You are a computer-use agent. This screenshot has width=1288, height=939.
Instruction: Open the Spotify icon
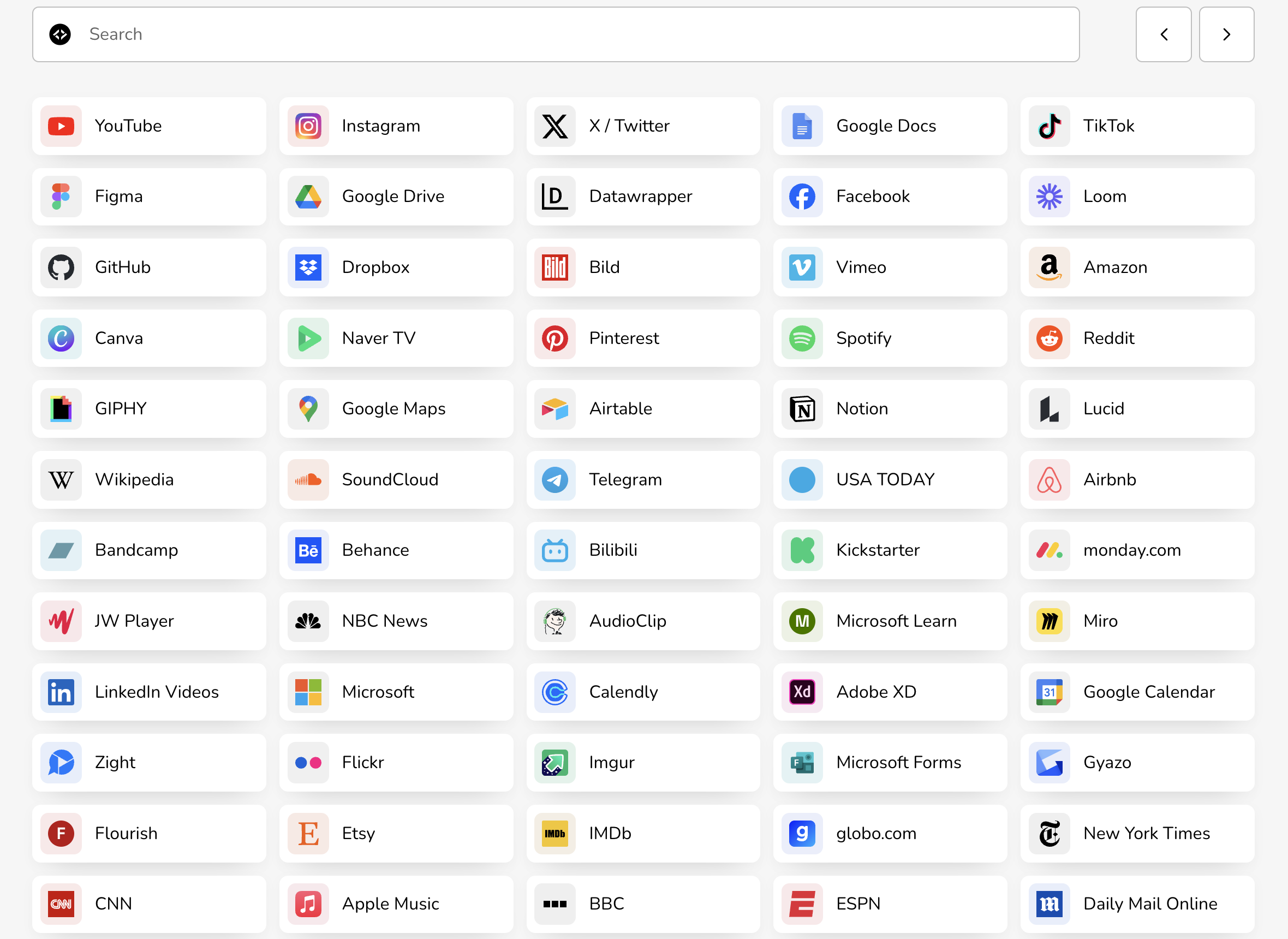(802, 338)
